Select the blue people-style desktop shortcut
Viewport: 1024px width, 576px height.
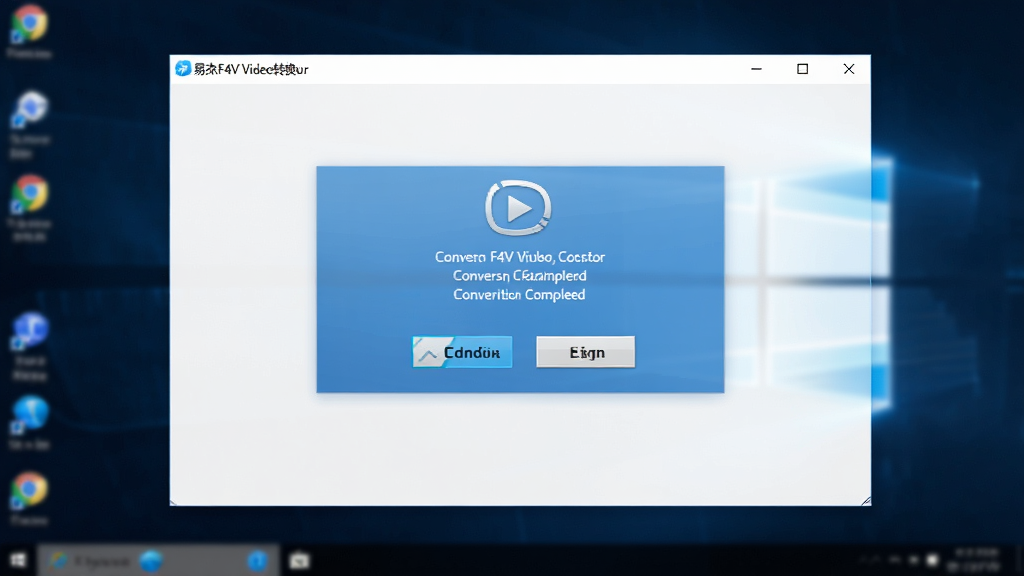click(29, 330)
